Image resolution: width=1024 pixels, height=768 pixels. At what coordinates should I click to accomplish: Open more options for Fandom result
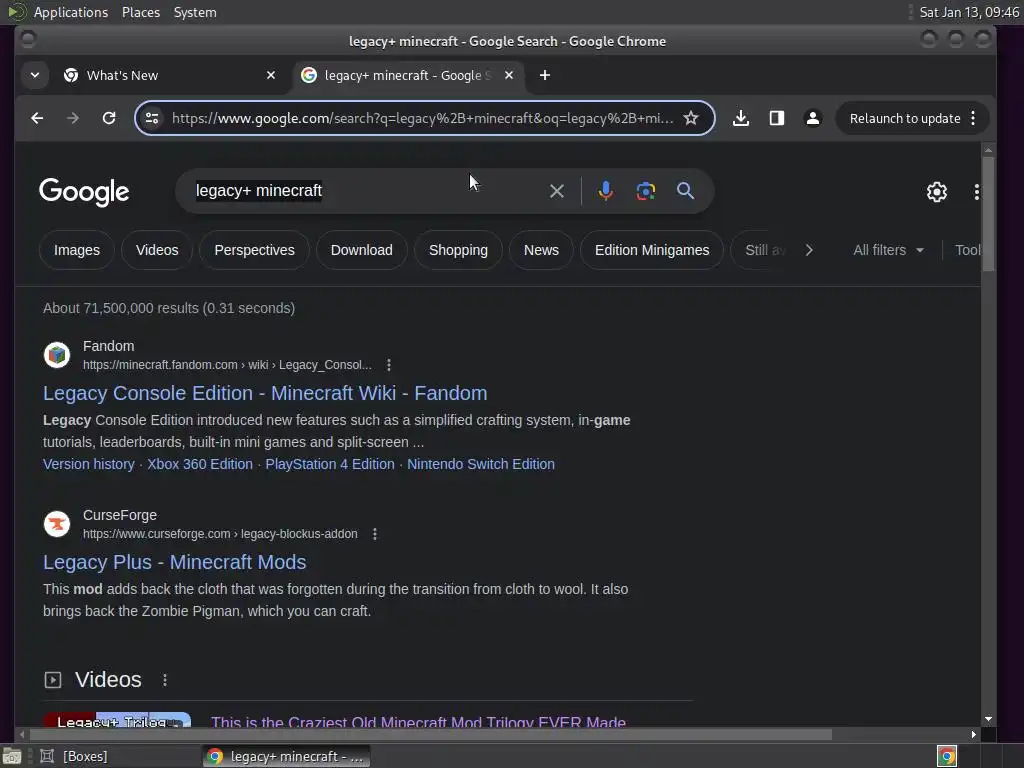pyautogui.click(x=389, y=365)
